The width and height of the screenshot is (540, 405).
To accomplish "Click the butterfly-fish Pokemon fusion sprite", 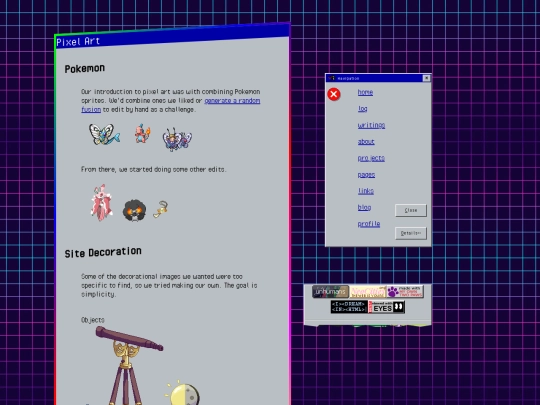I will [x=104, y=134].
